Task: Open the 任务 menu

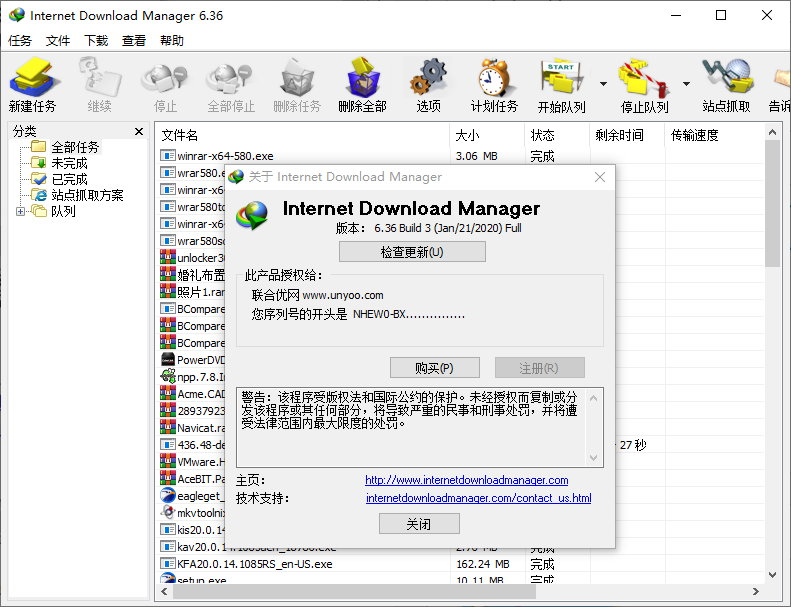Action: coord(20,40)
